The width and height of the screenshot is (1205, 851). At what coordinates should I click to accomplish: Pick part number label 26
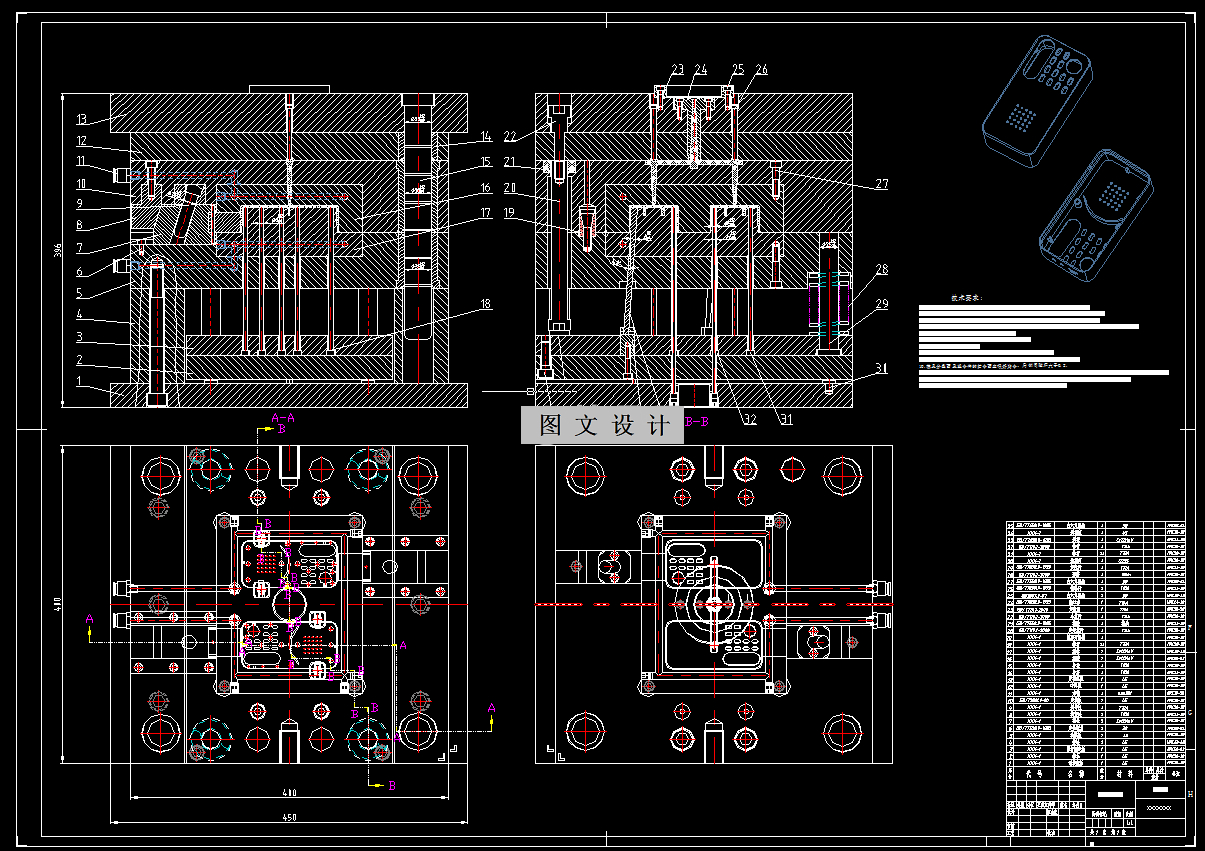tap(762, 70)
